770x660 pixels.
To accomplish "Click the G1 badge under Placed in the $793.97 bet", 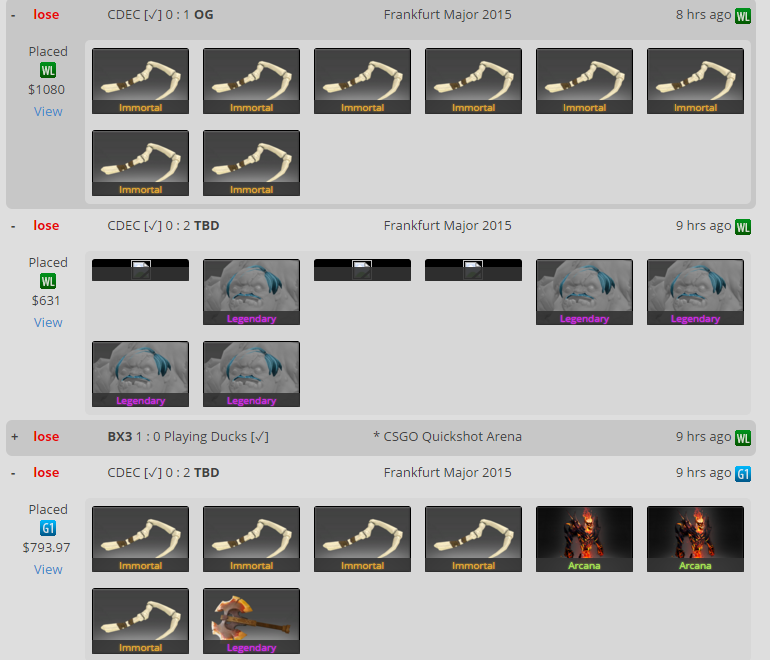I will click(48, 528).
